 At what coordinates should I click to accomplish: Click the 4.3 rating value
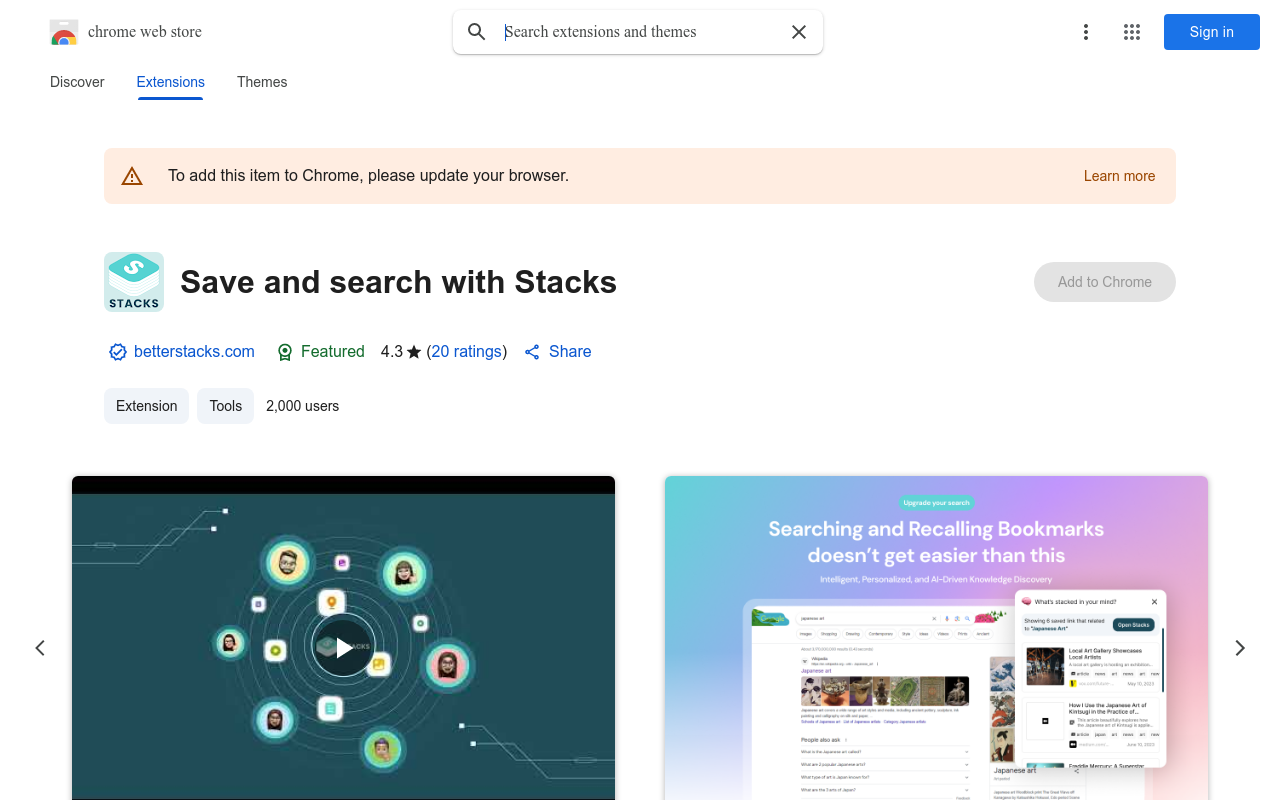tap(392, 352)
